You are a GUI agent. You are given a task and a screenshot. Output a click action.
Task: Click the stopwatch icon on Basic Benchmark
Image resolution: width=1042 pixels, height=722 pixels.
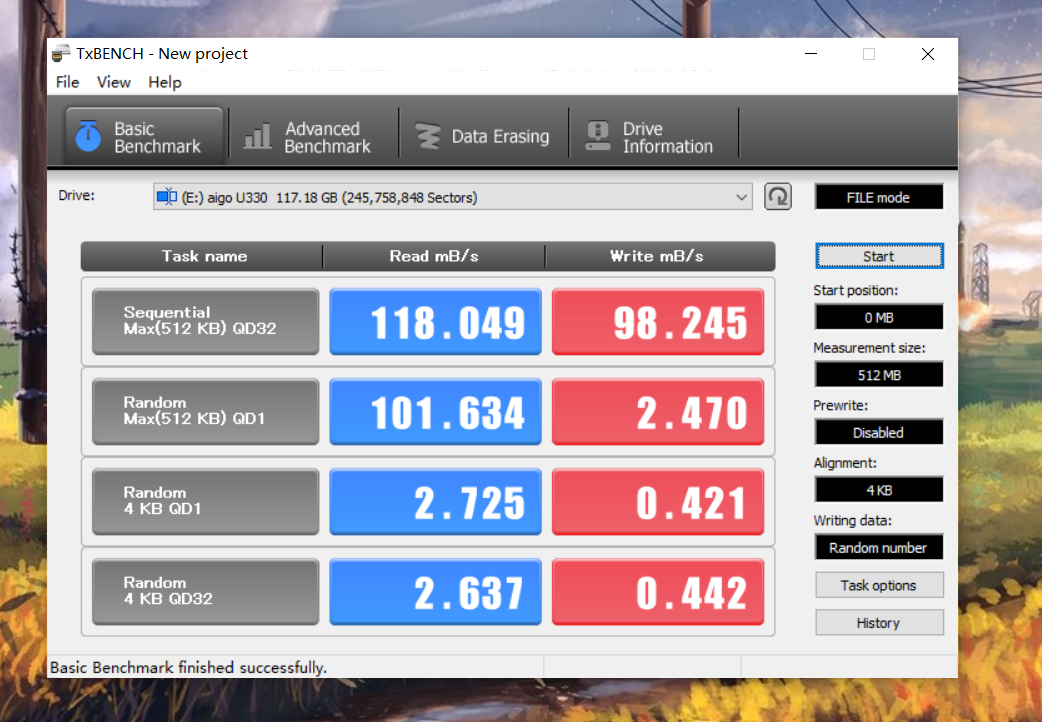click(x=88, y=136)
